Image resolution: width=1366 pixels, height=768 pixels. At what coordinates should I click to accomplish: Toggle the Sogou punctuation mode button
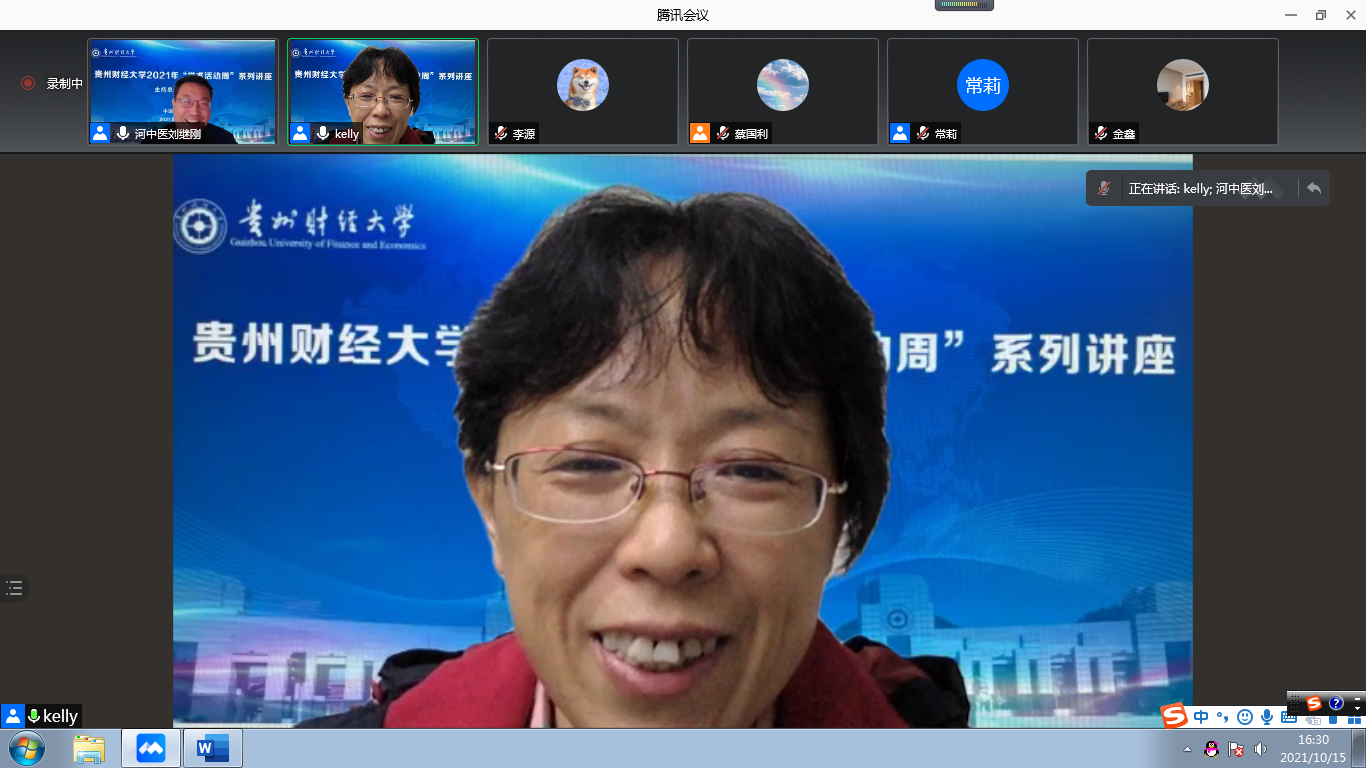click(x=1222, y=717)
